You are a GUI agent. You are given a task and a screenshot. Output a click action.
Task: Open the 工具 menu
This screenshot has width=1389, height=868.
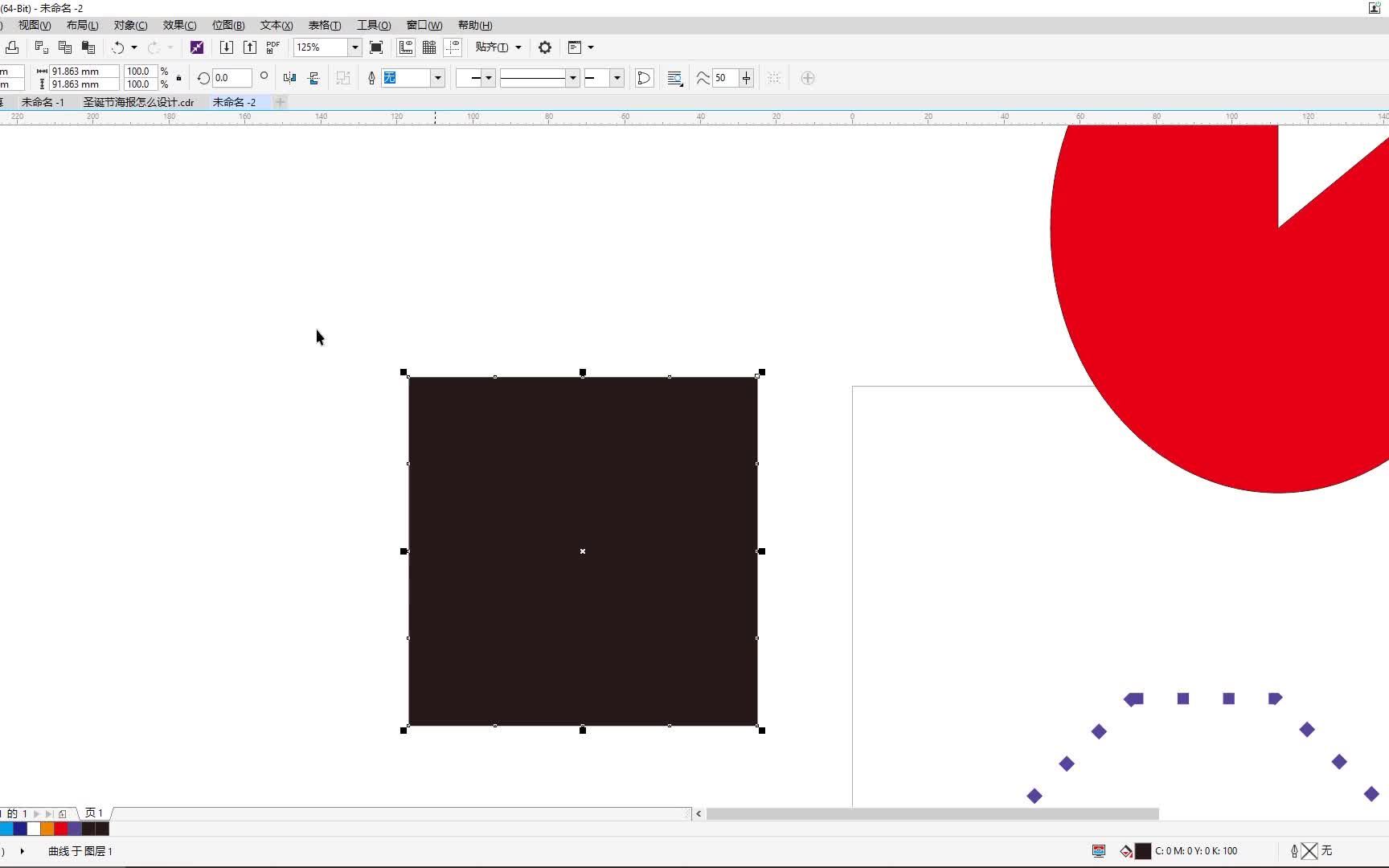374,25
